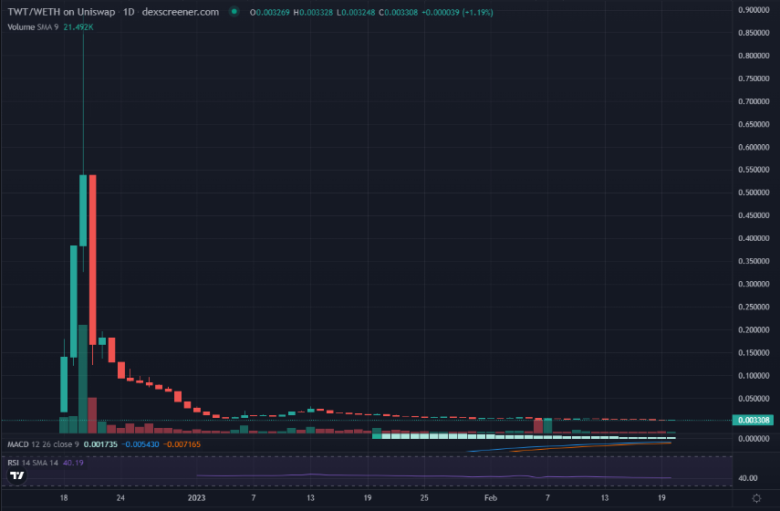Click the Volume SMA value 21.492K
780x511 pixels.
[79, 27]
